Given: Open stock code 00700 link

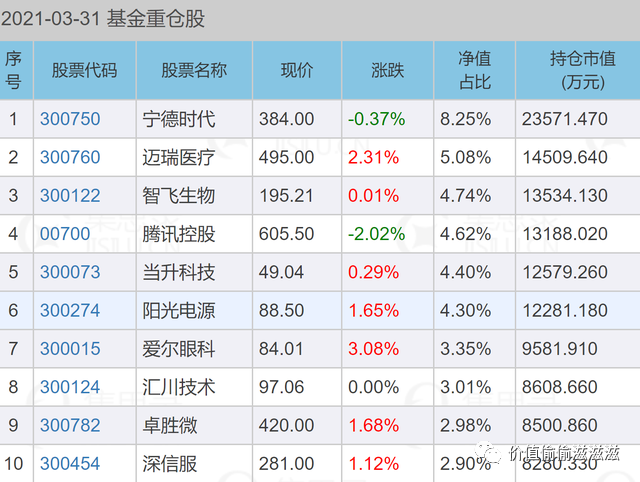Looking at the screenshot, I should 65,234.
